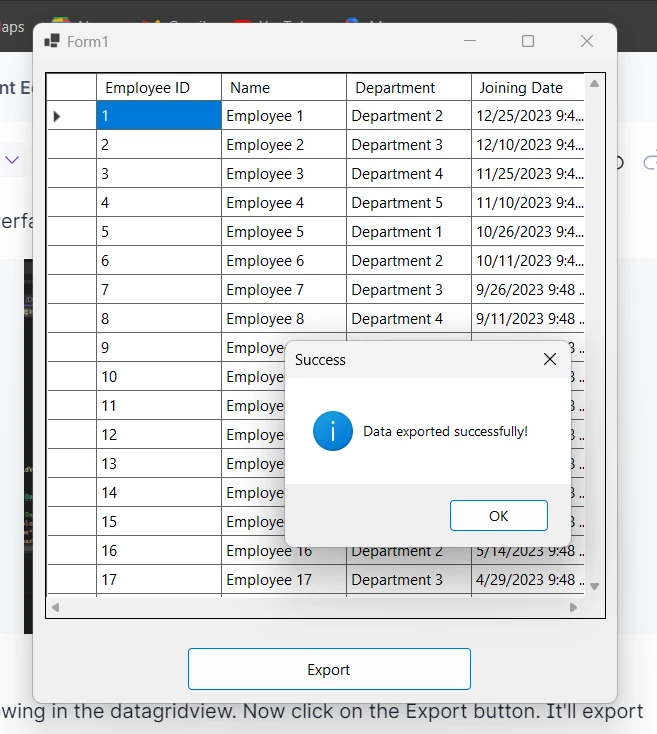
Task: Click vertical scrollbar down arrow
Action: pos(595,586)
